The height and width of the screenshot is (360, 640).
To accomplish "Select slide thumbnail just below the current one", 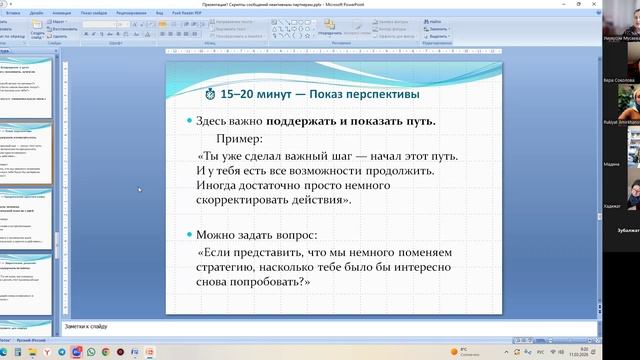I will point(26,219).
